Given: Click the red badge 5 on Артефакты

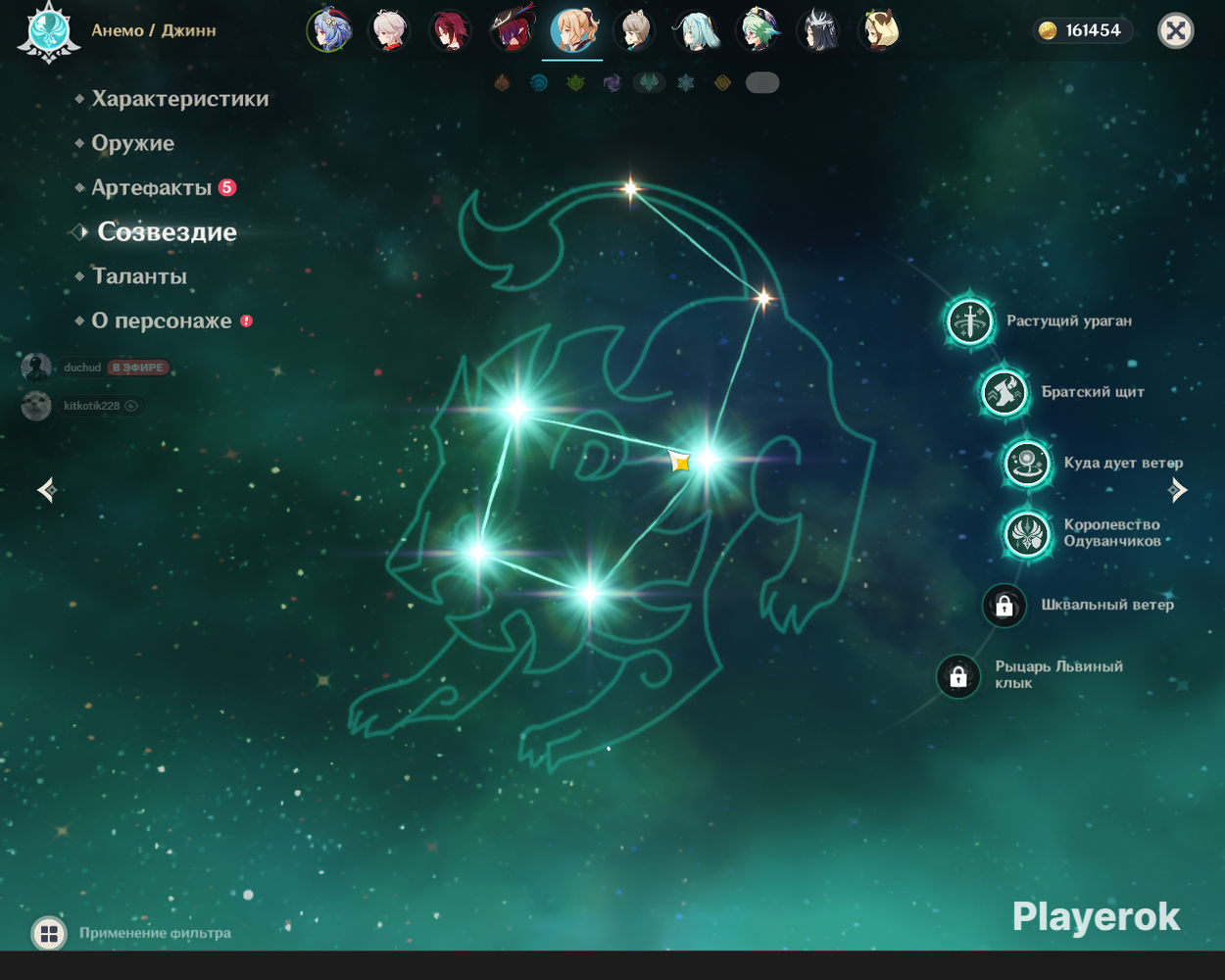Looking at the screenshot, I should click(x=227, y=187).
